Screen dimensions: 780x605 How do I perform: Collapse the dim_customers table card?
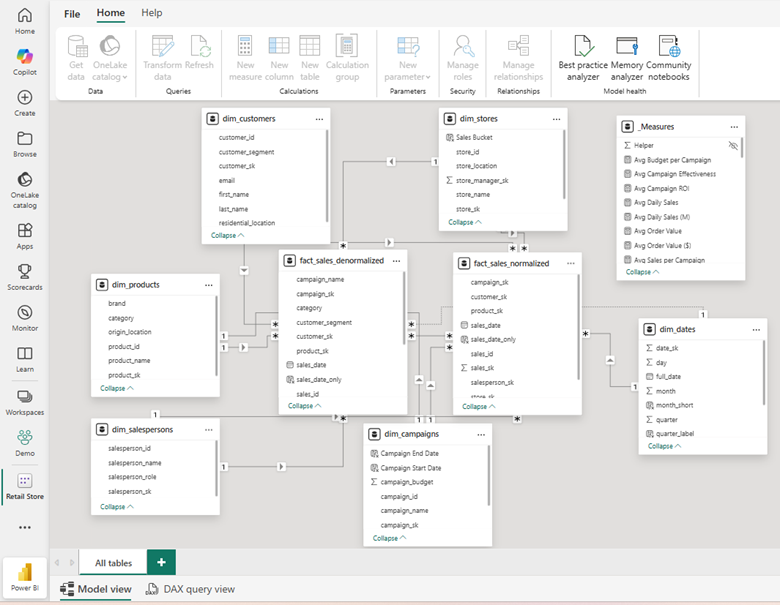click(228, 236)
